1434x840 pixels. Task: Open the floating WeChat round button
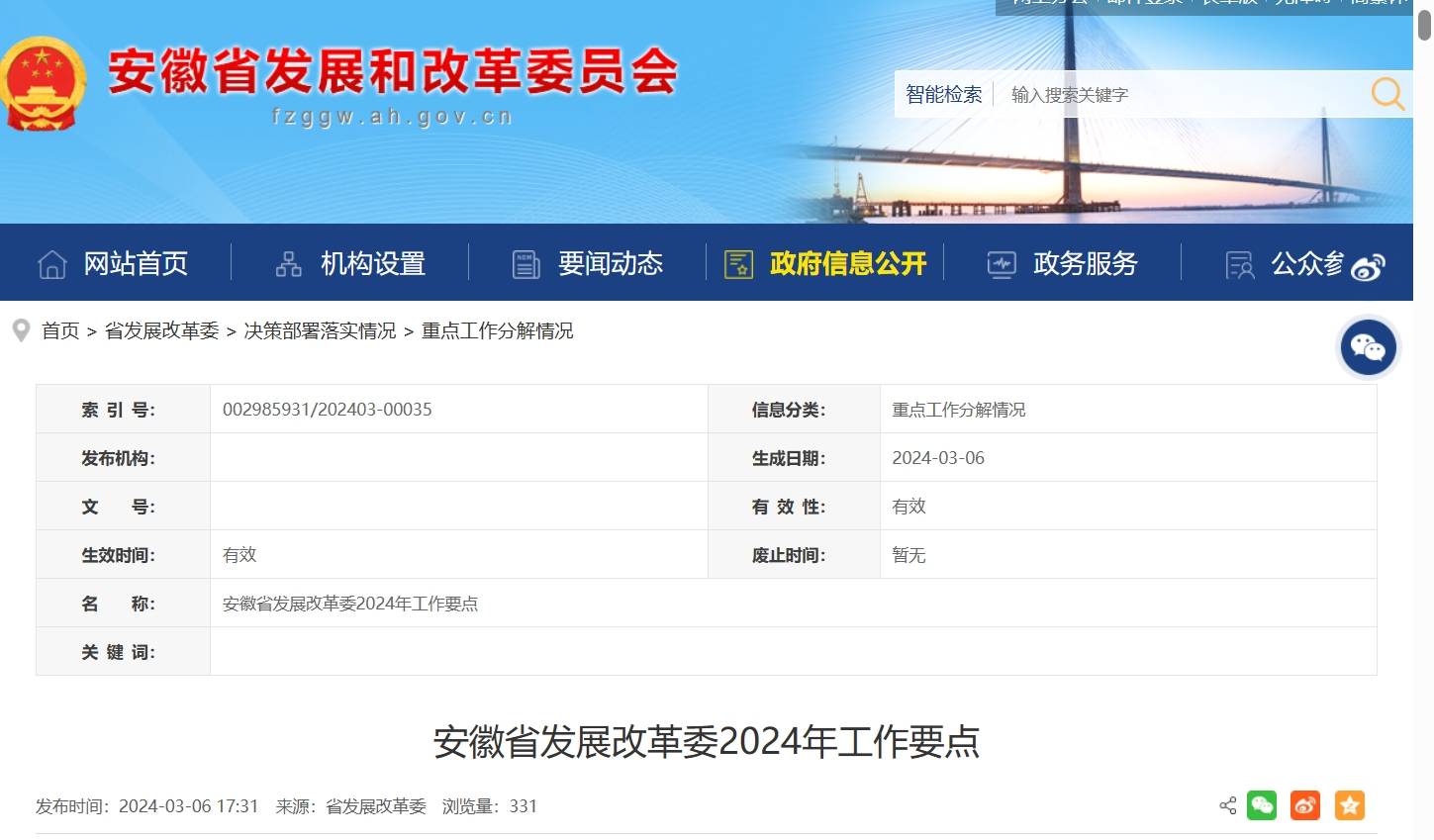[x=1368, y=347]
